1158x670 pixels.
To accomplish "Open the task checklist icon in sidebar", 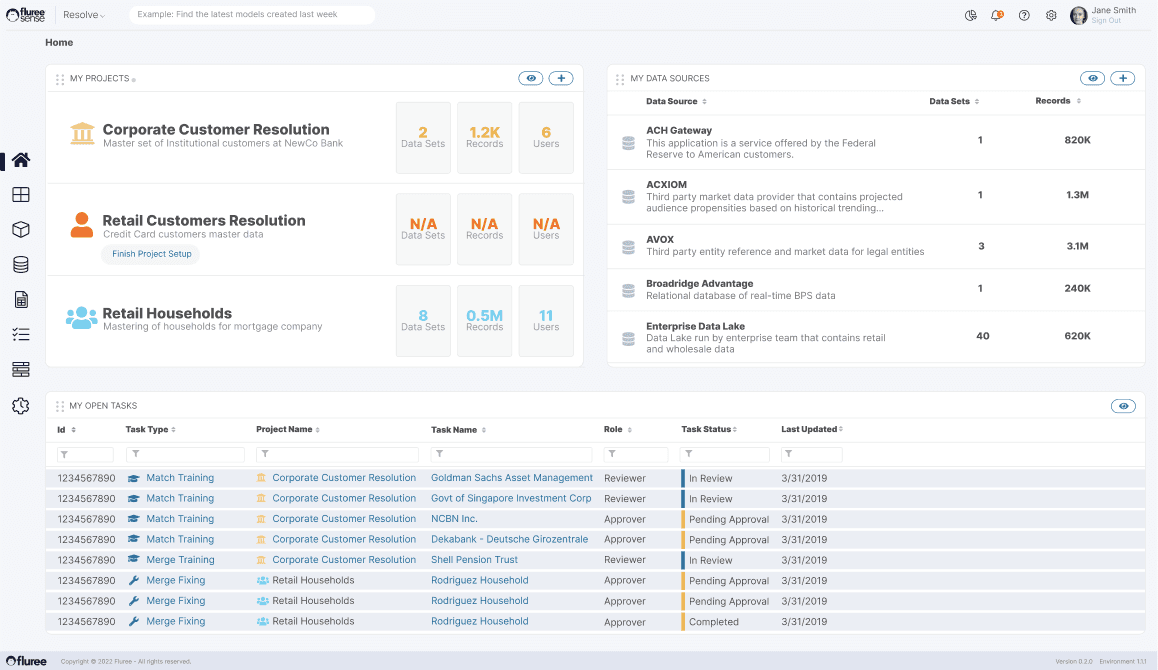I will click(21, 335).
